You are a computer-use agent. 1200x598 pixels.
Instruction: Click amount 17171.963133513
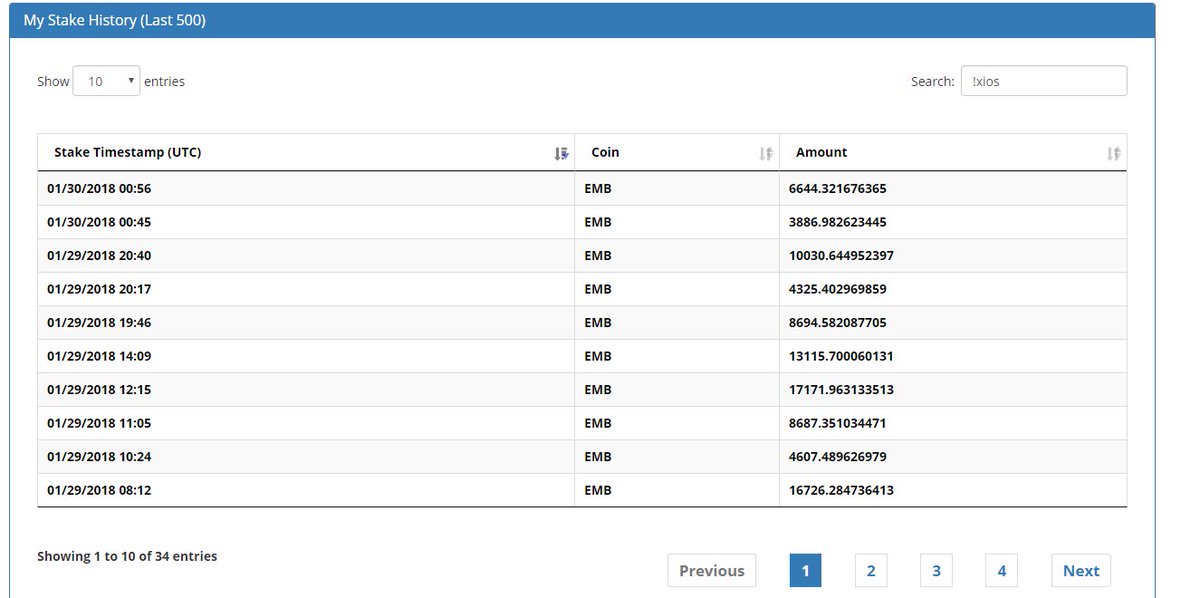point(841,389)
